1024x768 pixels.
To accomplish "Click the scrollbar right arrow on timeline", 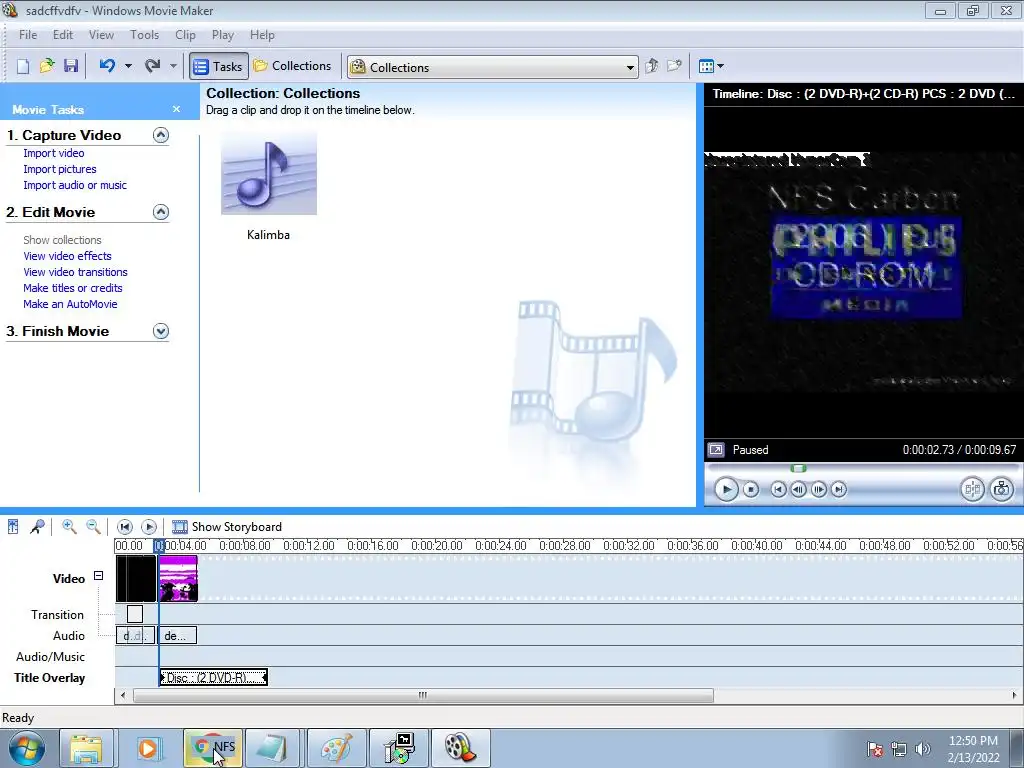I will click(1014, 696).
